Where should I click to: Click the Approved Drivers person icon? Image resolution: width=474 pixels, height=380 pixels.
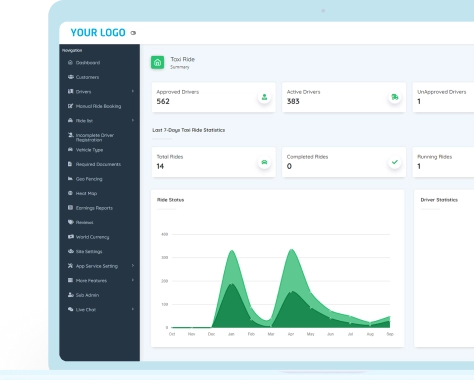point(264,97)
